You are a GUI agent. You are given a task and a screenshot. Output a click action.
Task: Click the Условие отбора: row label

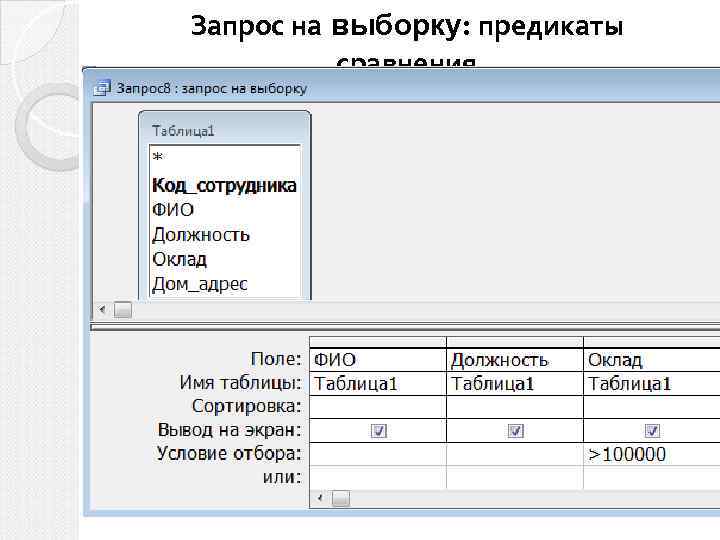229,454
